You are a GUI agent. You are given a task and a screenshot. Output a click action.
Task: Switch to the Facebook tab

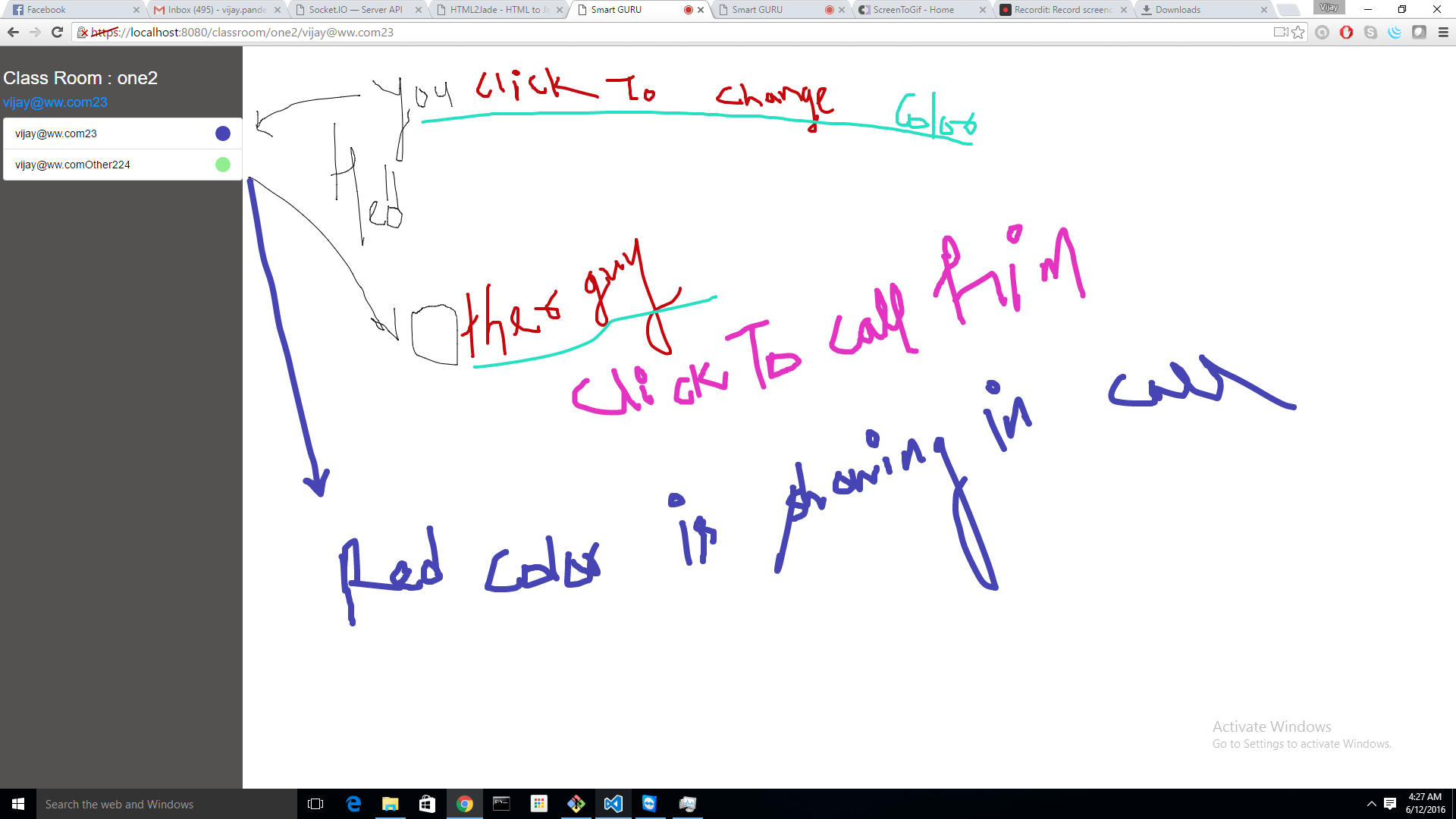[x=68, y=10]
